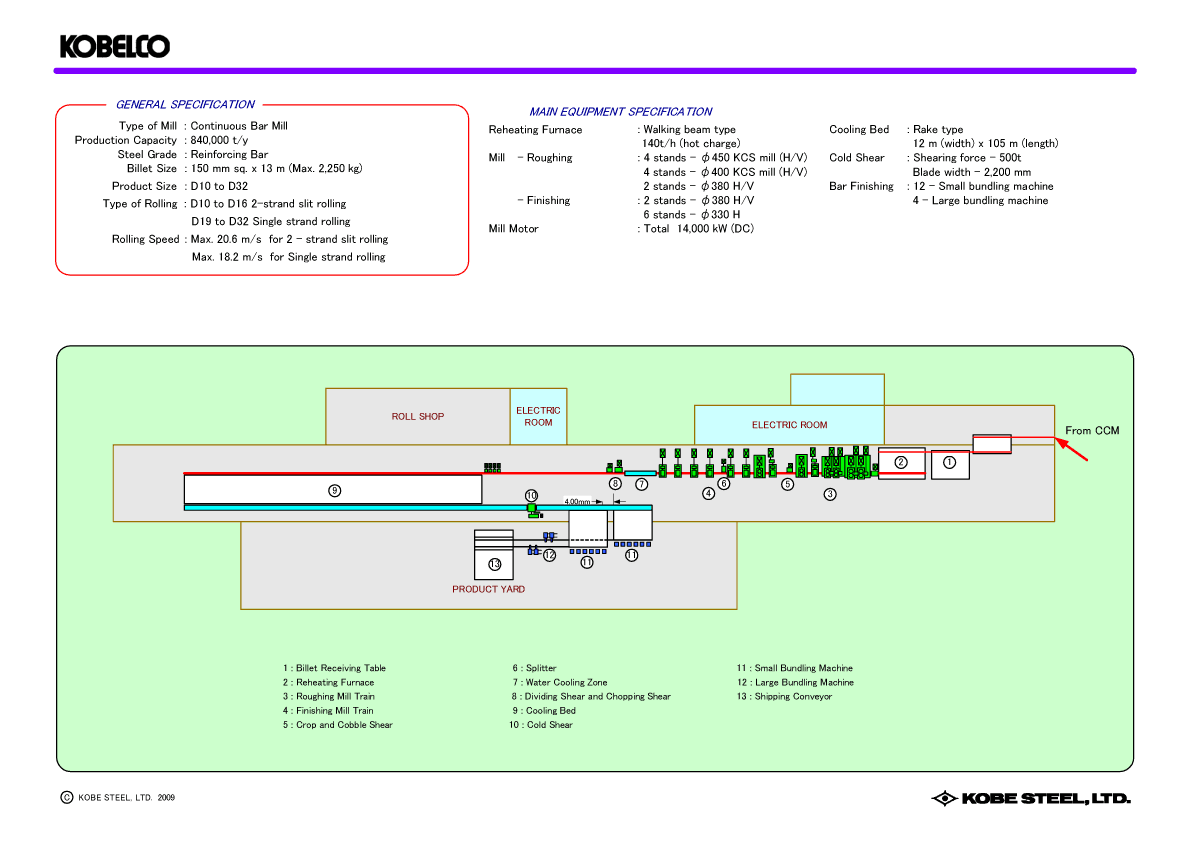
Task: Click legend entry 13 : Shipping Conveyor
Action: click(785, 696)
